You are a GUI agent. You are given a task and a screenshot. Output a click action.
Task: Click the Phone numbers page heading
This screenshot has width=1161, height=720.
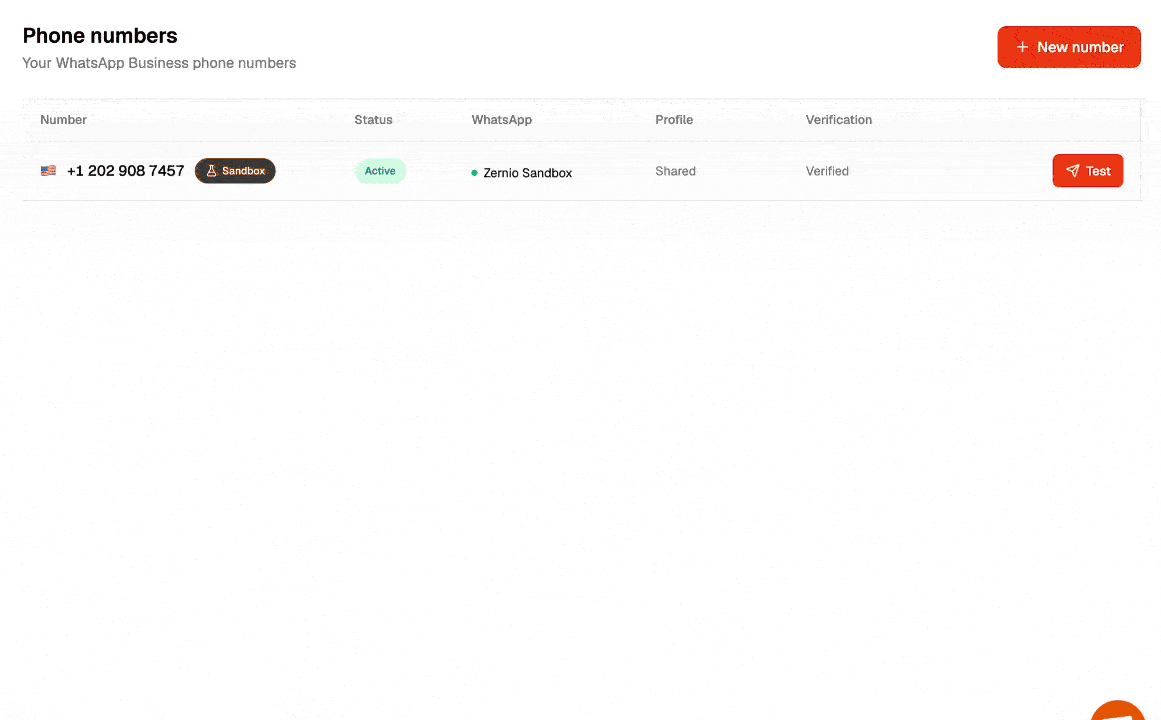100,36
